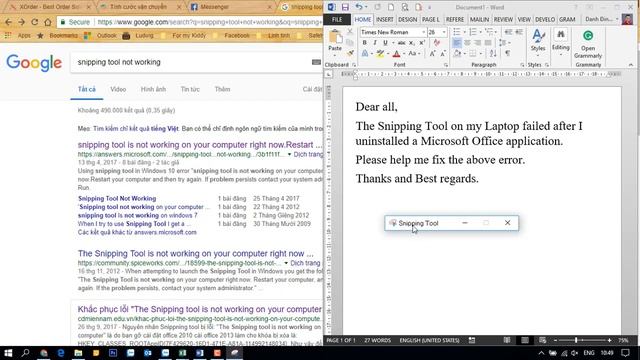Clear all formatting with the eraser icon
Screen dimensions: 640x360
437,42
